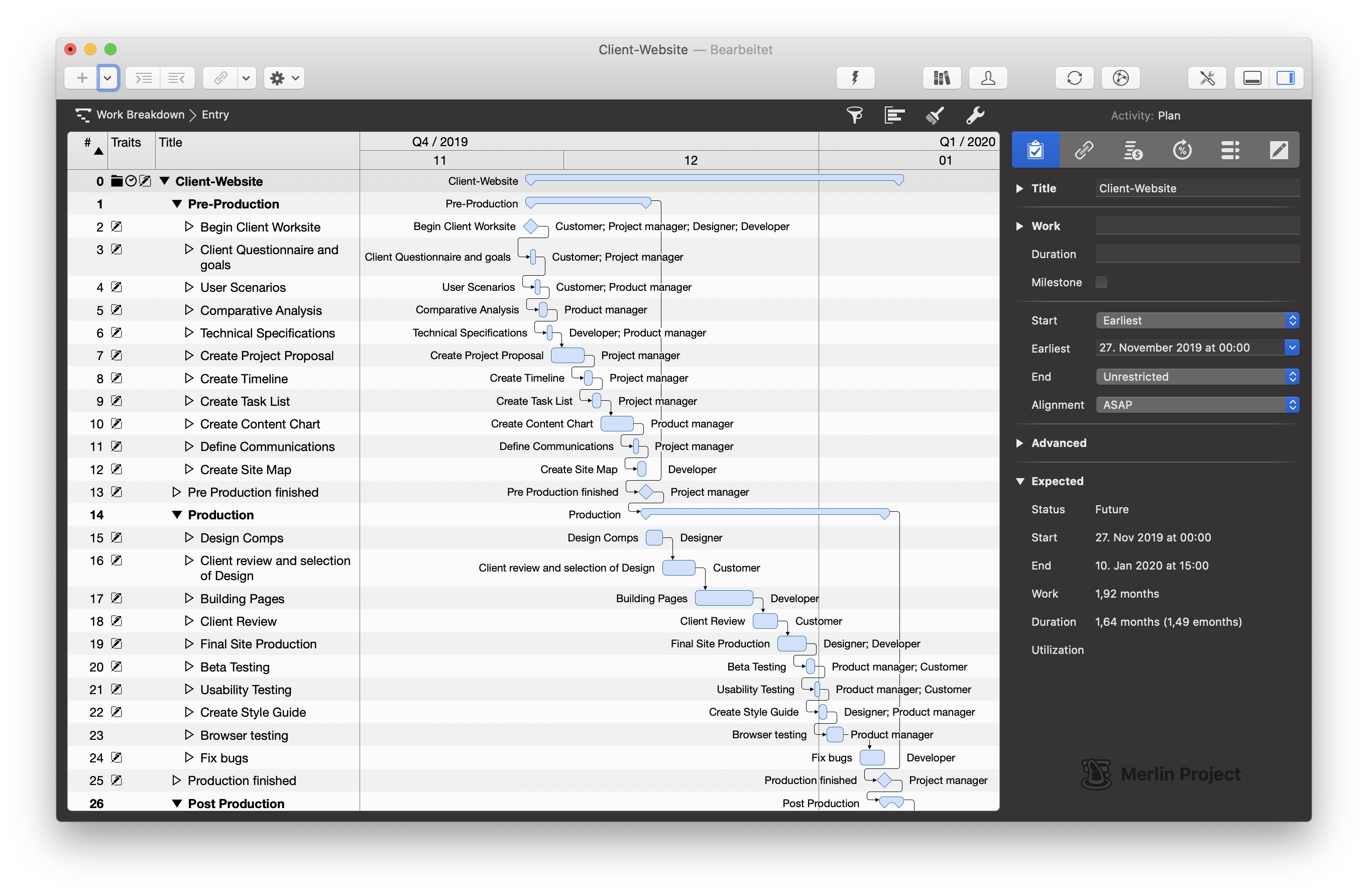Open the library books icon

coord(942,77)
